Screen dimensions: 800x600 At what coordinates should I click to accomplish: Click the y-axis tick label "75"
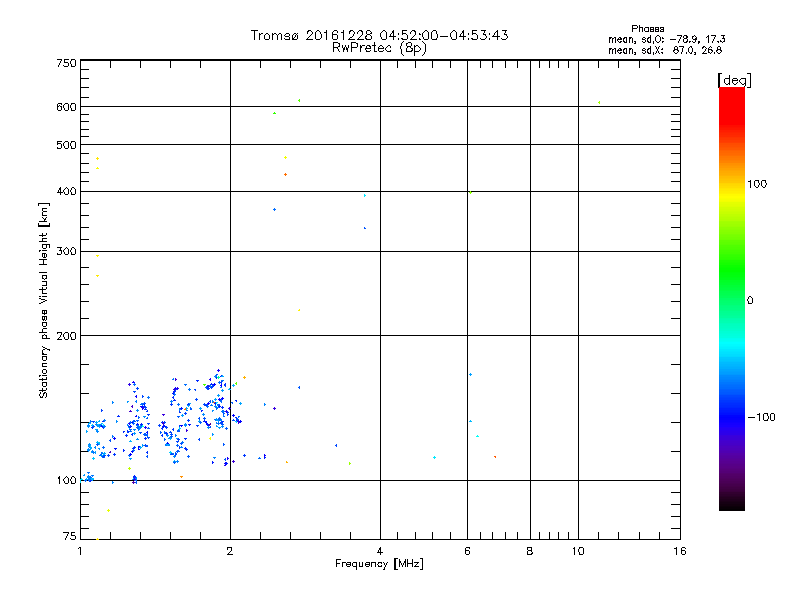tap(70, 536)
